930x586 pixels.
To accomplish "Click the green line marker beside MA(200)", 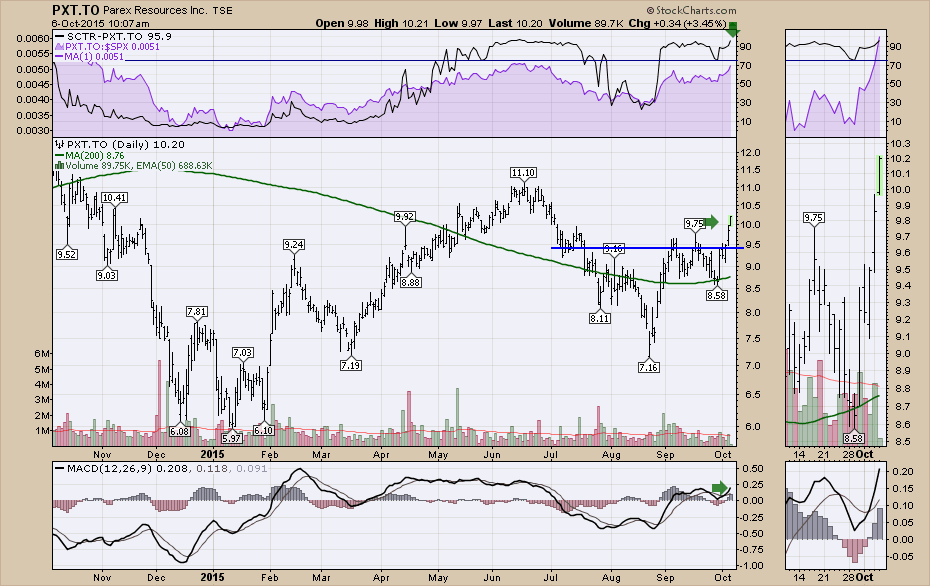I will pos(59,155).
